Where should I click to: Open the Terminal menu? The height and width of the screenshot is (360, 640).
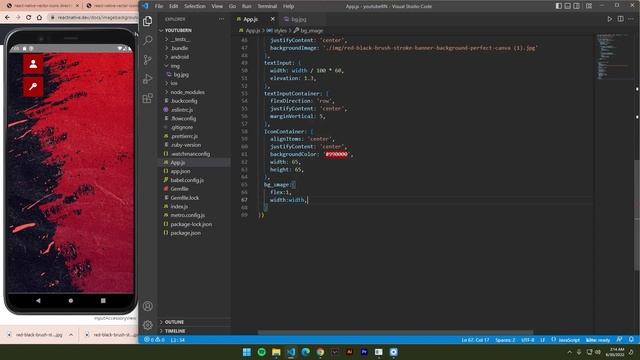pos(267,6)
